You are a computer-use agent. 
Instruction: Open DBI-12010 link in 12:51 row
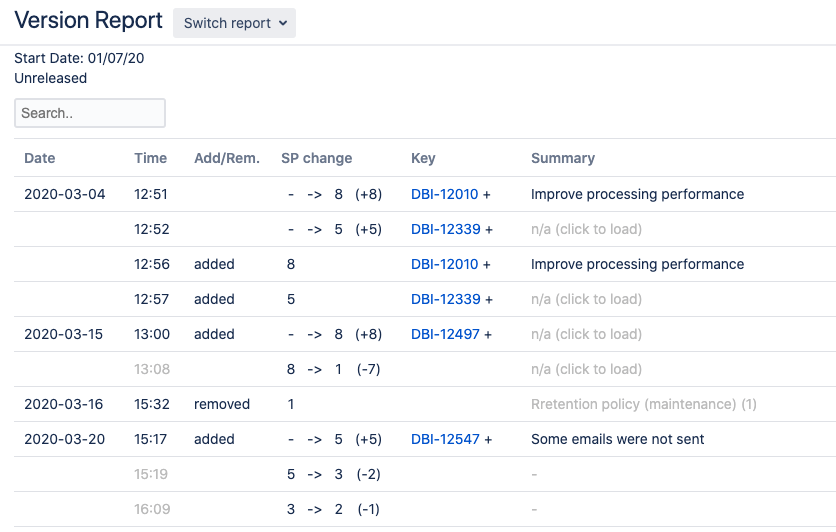pyautogui.click(x=444, y=194)
